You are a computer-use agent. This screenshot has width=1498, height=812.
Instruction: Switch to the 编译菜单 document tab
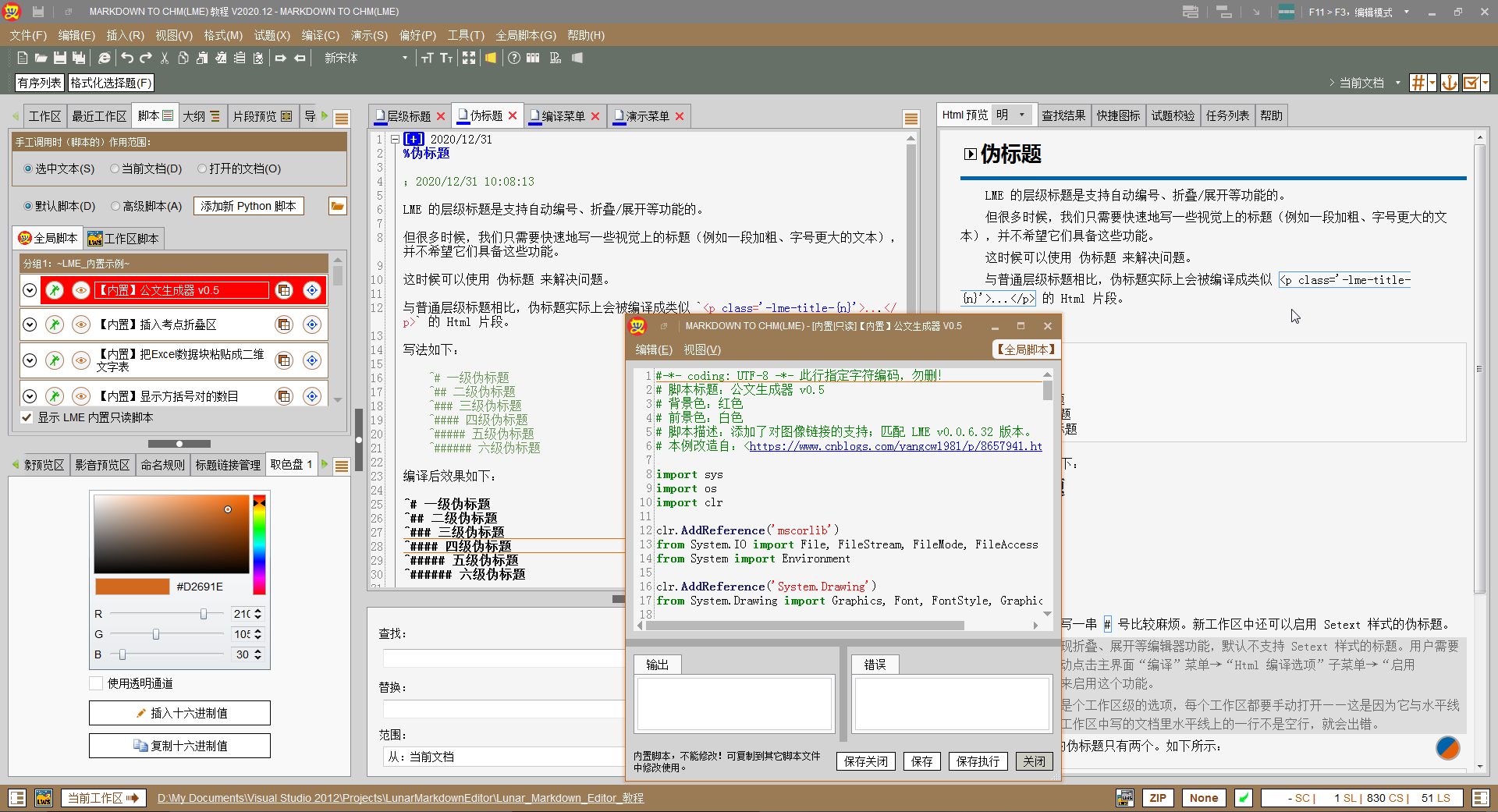563,116
